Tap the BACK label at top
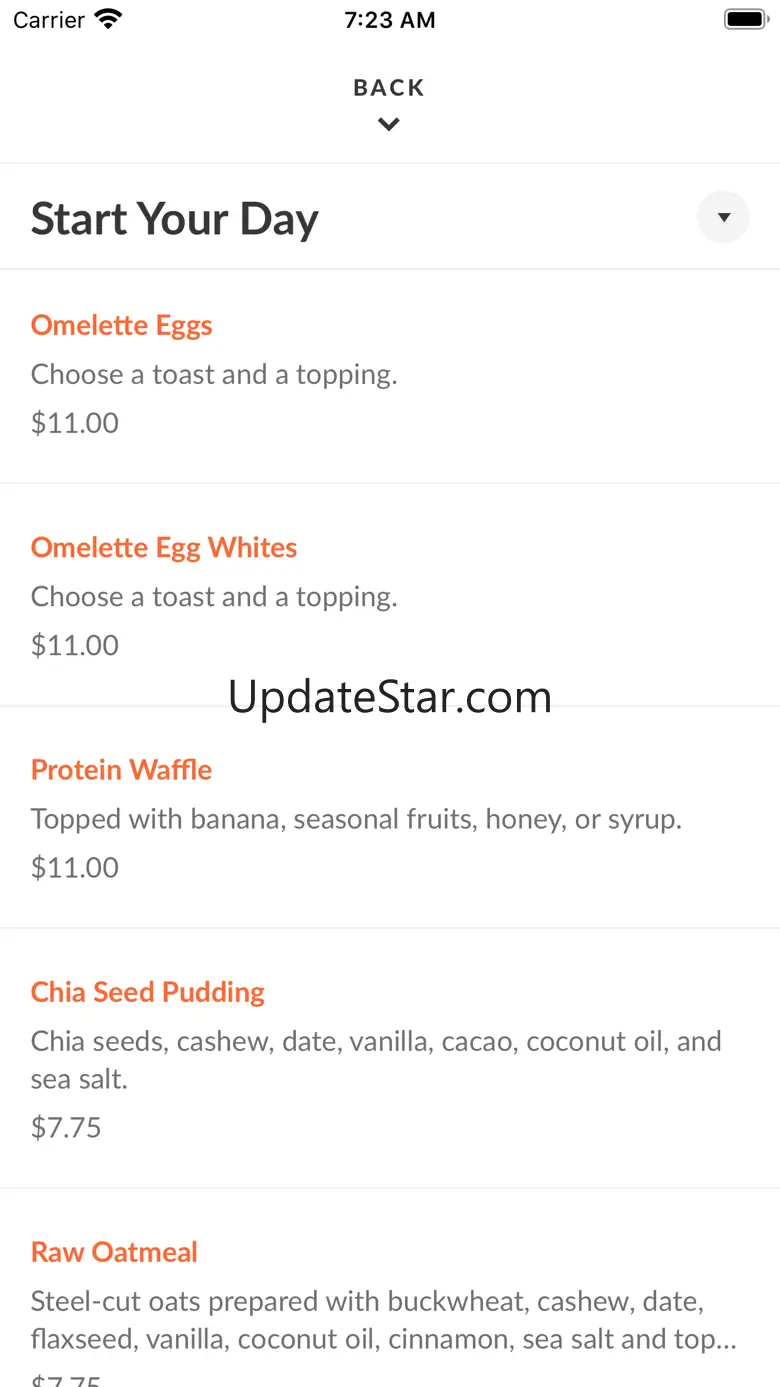The height and width of the screenshot is (1387, 780). 389,88
